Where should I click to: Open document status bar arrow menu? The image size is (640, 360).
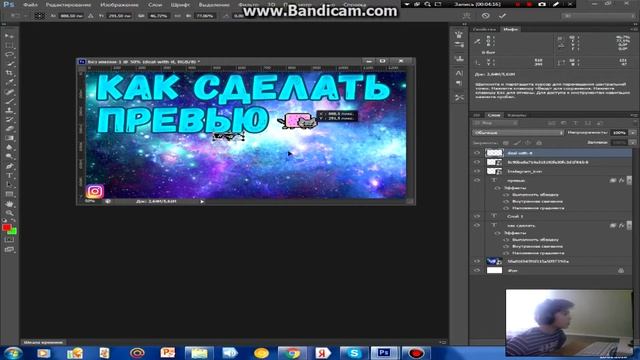pyautogui.click(x=202, y=202)
